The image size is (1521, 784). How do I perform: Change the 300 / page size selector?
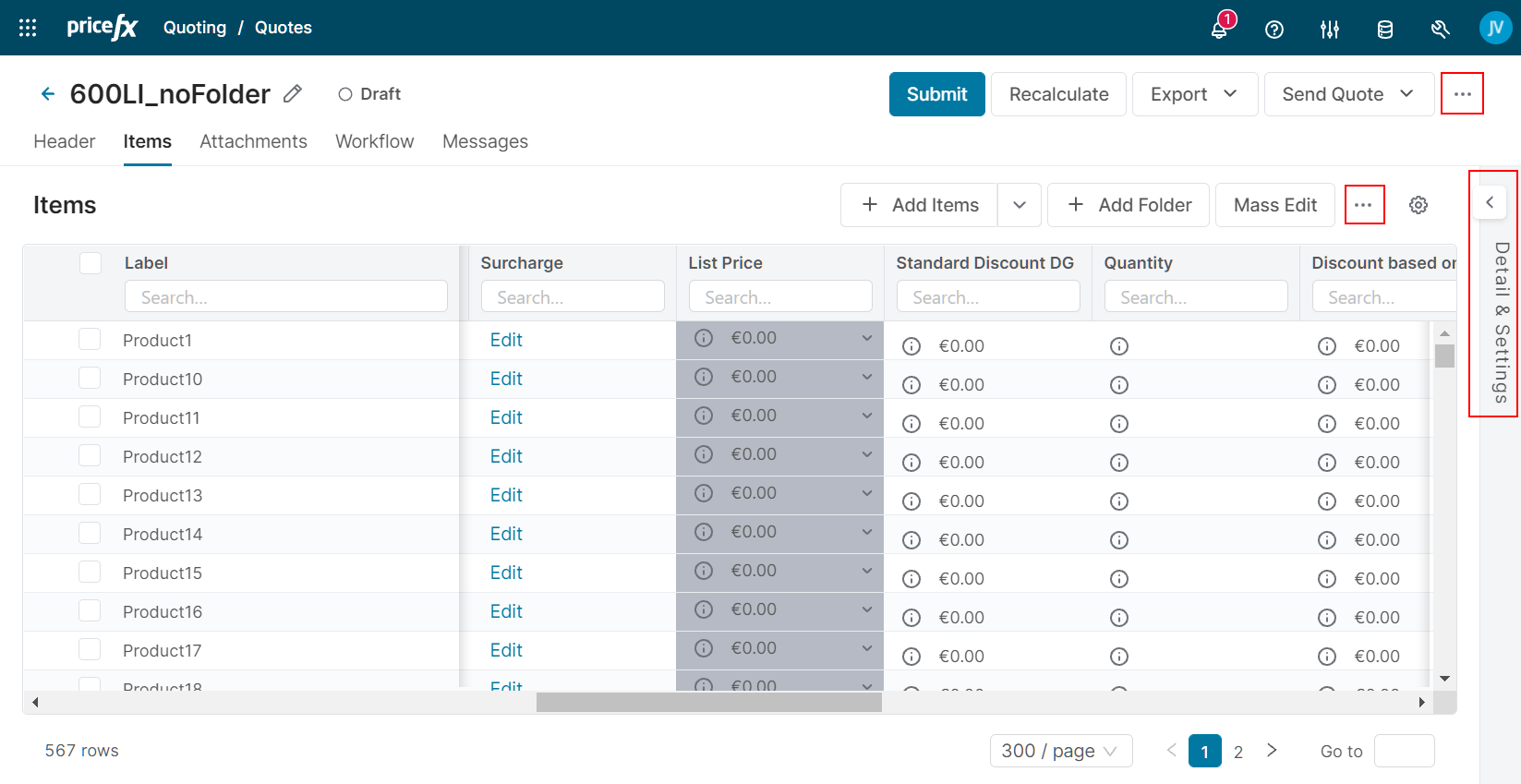pos(1060,751)
